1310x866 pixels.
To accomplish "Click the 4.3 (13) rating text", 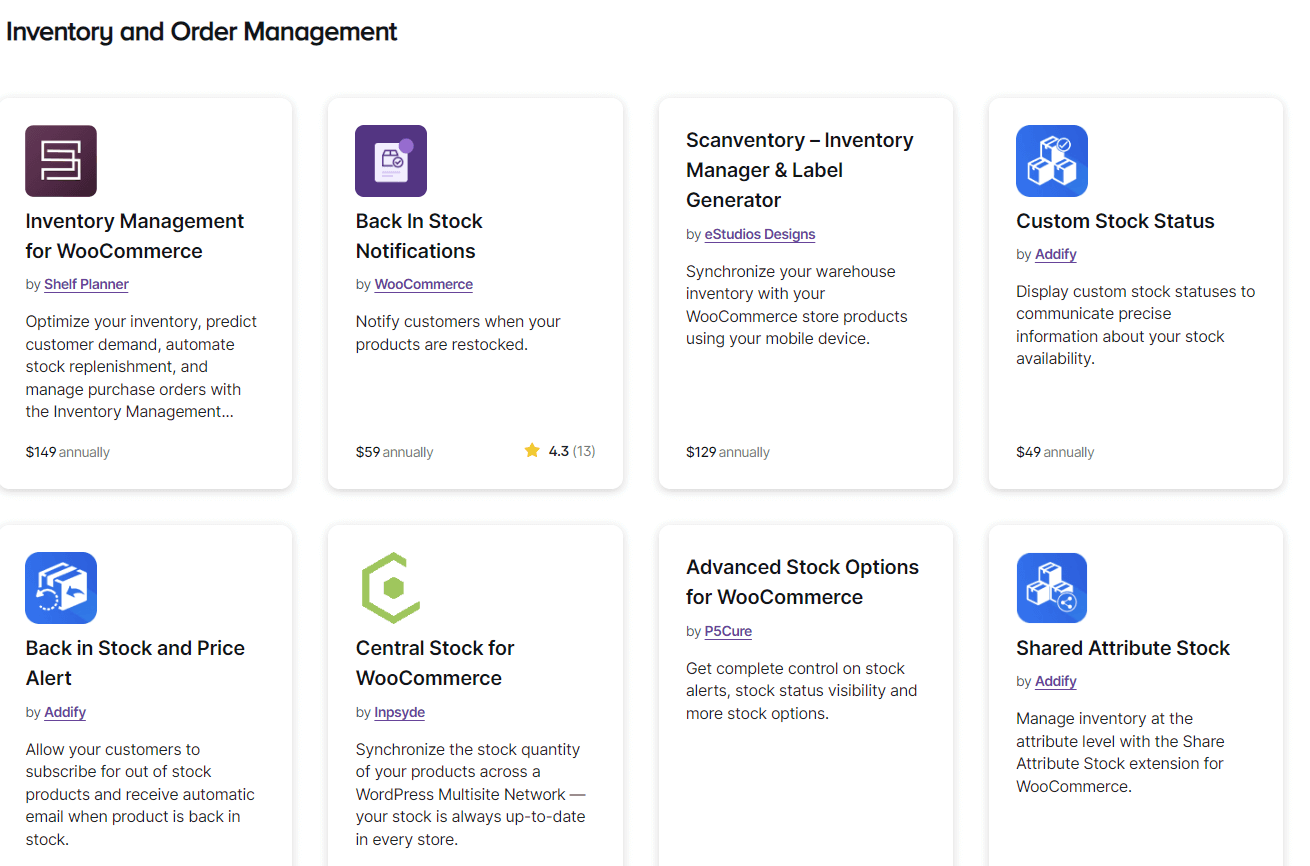I will [572, 451].
